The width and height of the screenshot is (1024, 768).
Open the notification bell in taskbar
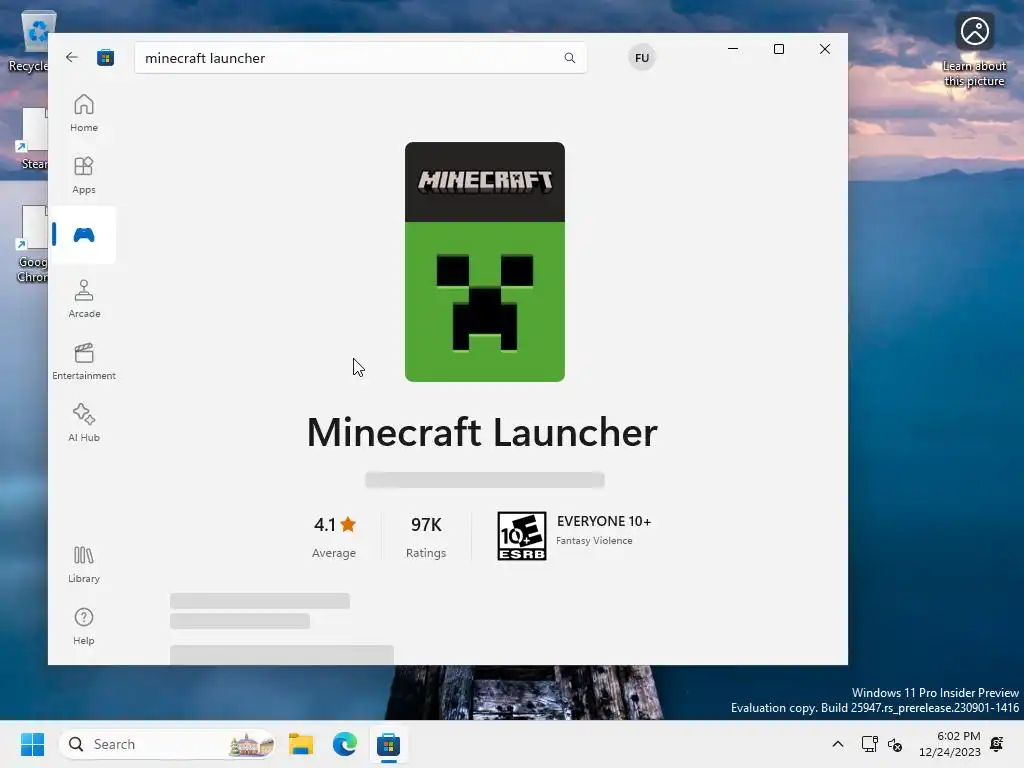click(x=997, y=744)
